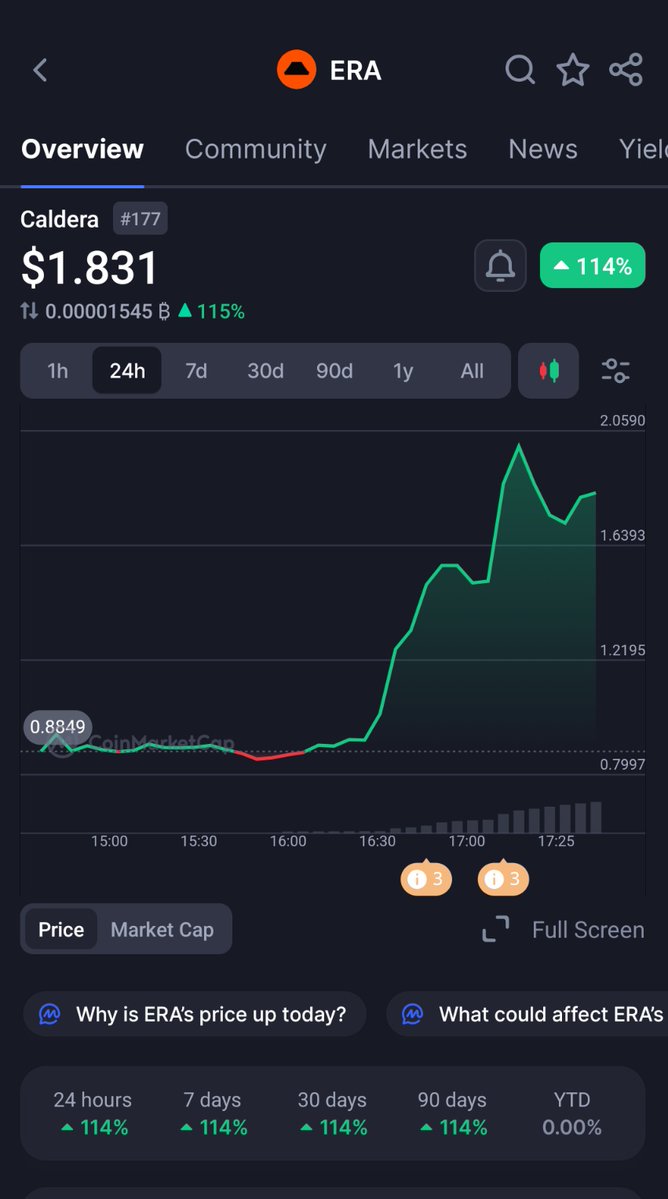Tap the ERA ticker title
Screen dimensions: 668x1199
355,70
